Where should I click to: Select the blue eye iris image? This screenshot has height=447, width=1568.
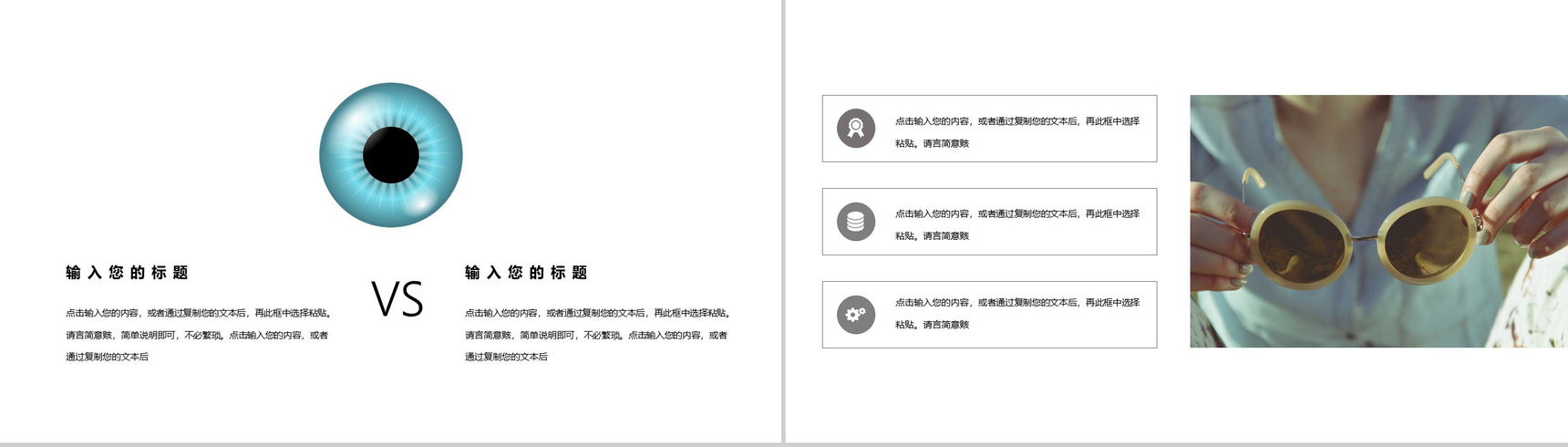(391, 155)
